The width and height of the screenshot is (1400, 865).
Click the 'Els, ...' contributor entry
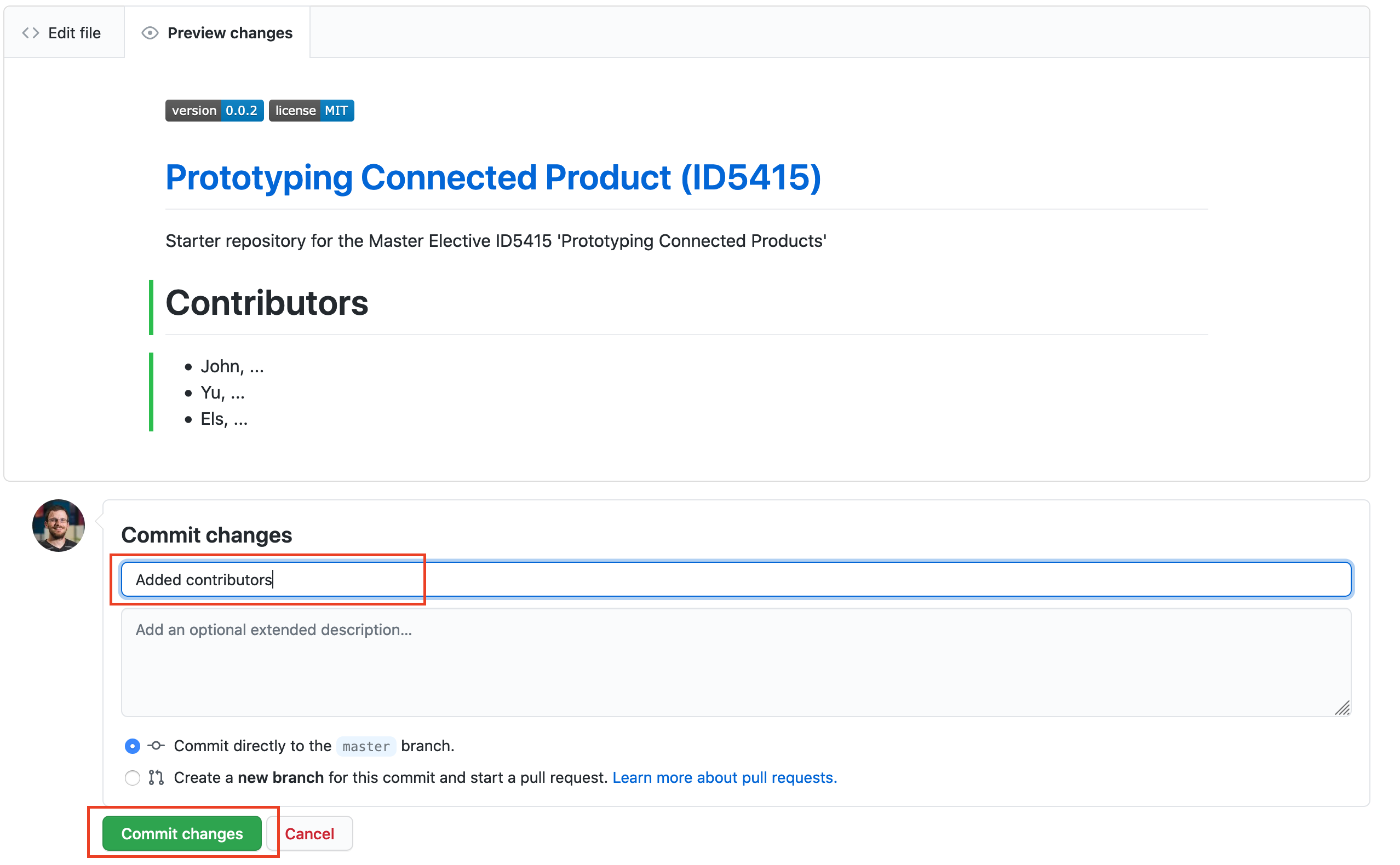(x=224, y=419)
